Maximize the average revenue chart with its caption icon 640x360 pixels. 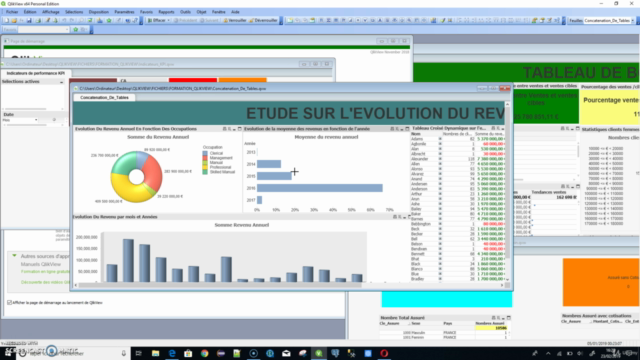407,129
